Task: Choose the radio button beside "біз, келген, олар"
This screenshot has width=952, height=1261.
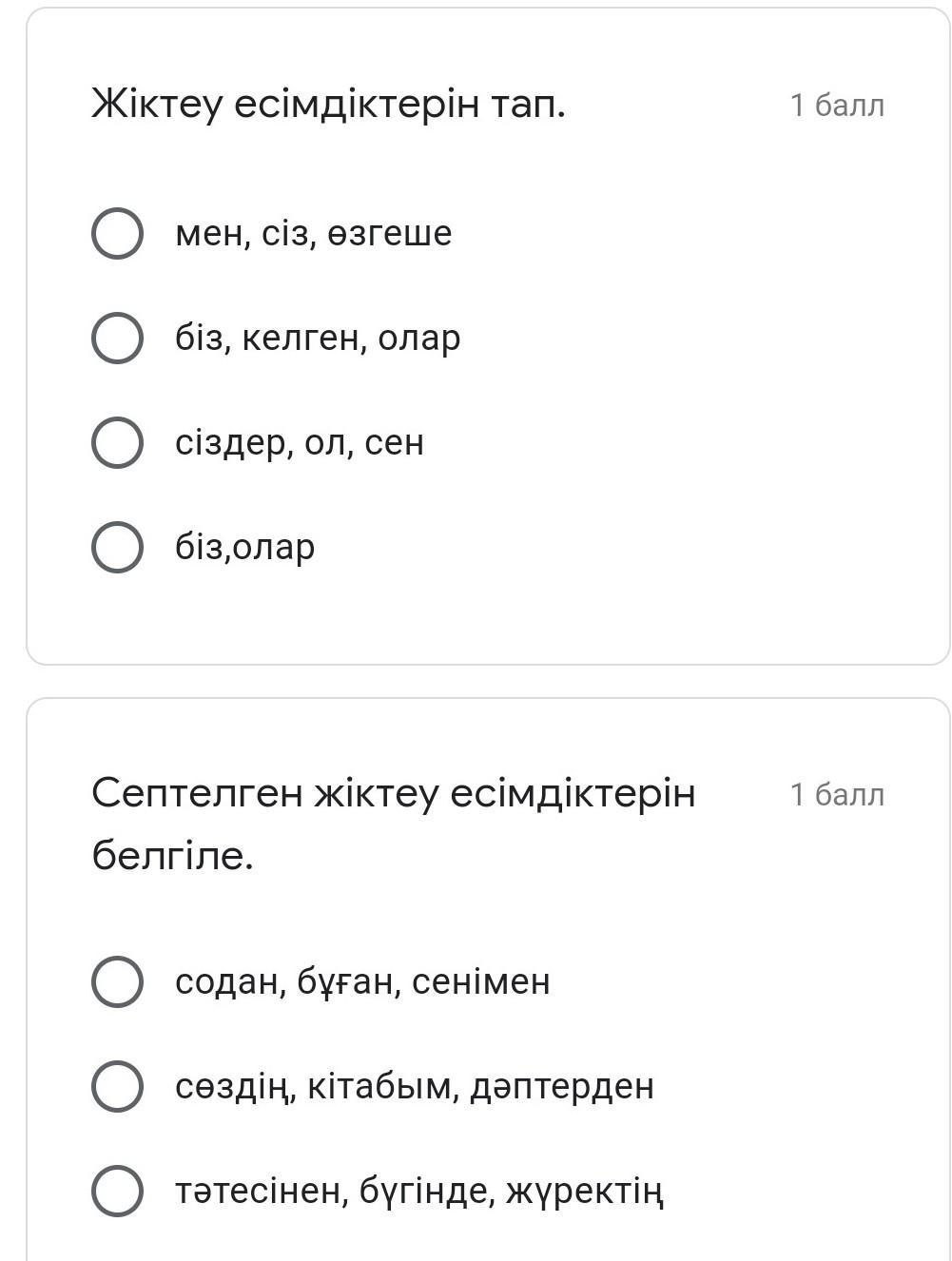Action: click(117, 338)
